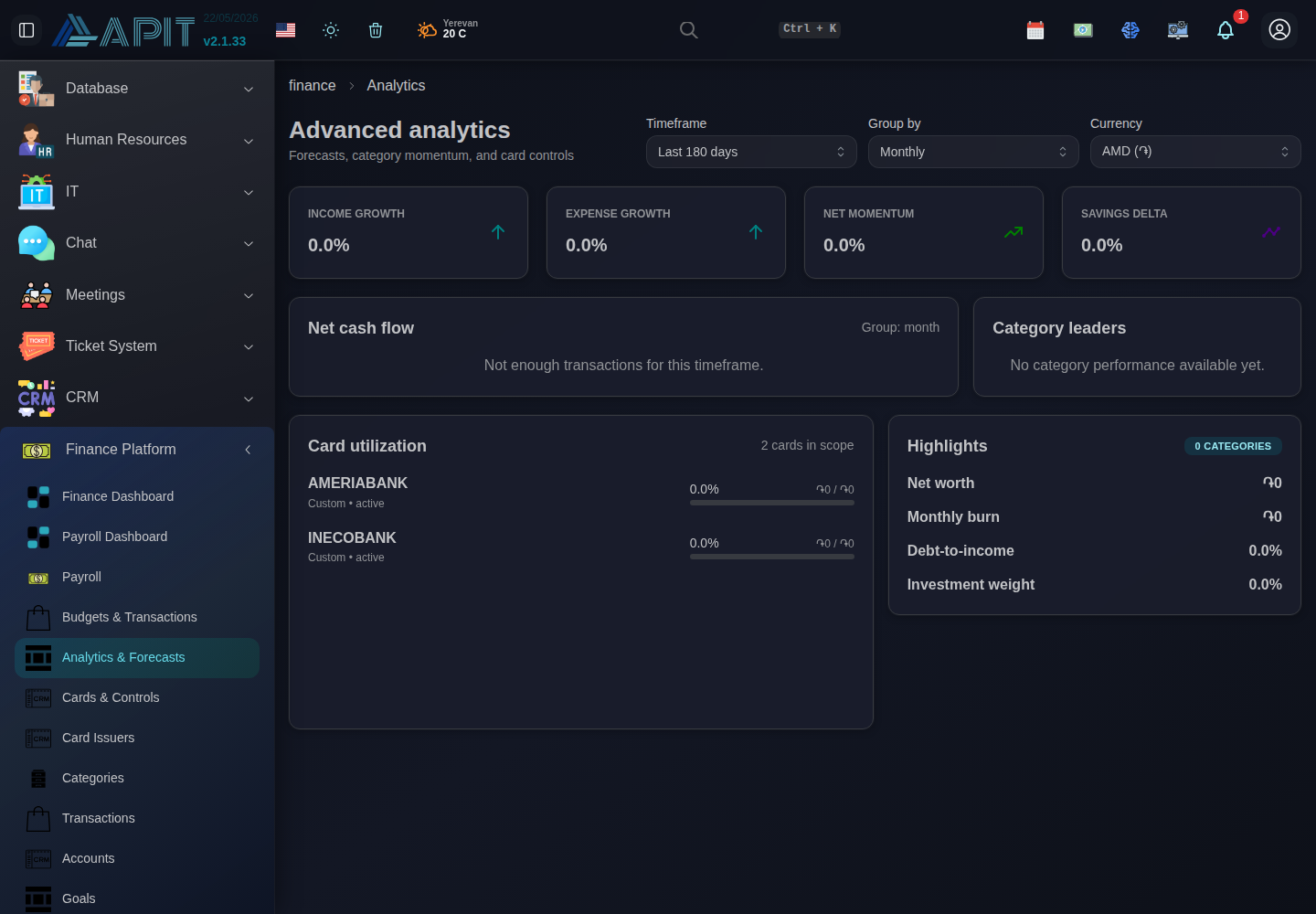Expand the Database menu
The width and height of the screenshot is (1316, 914).
point(137,89)
